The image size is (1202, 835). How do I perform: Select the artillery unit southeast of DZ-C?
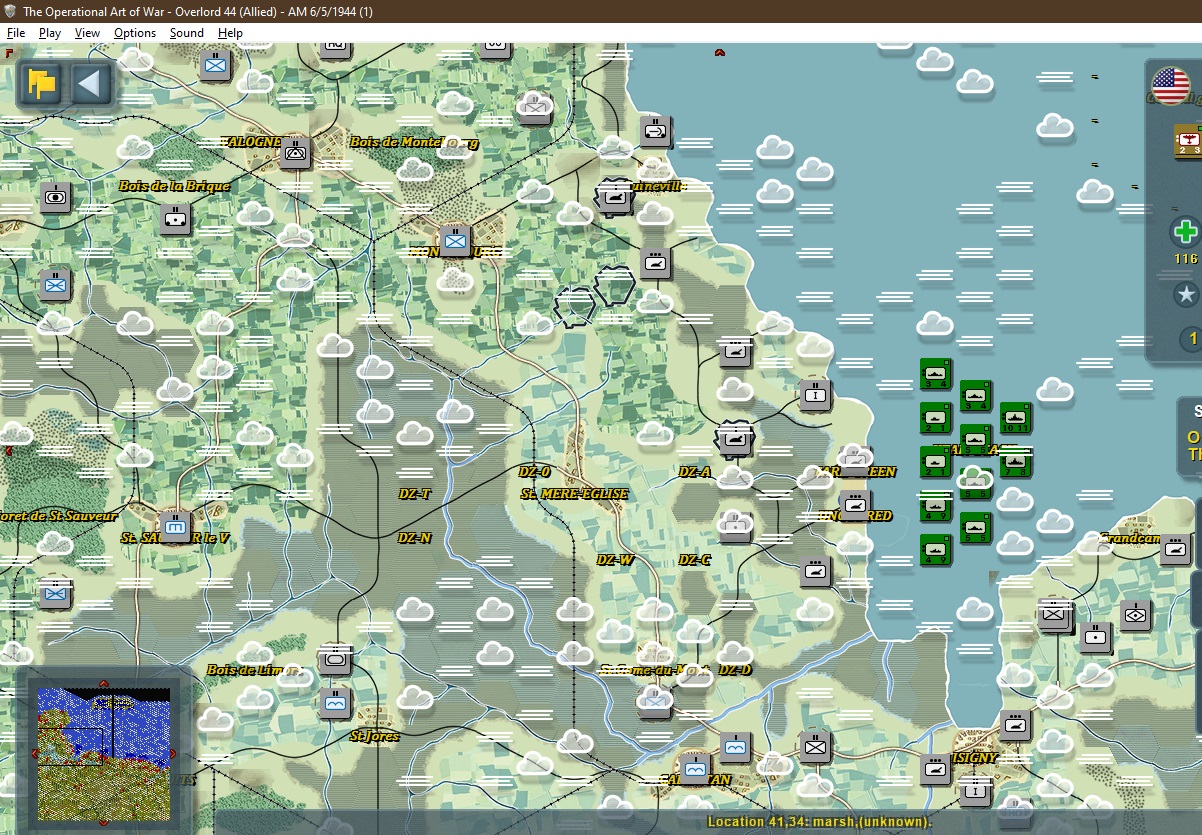pos(815,570)
